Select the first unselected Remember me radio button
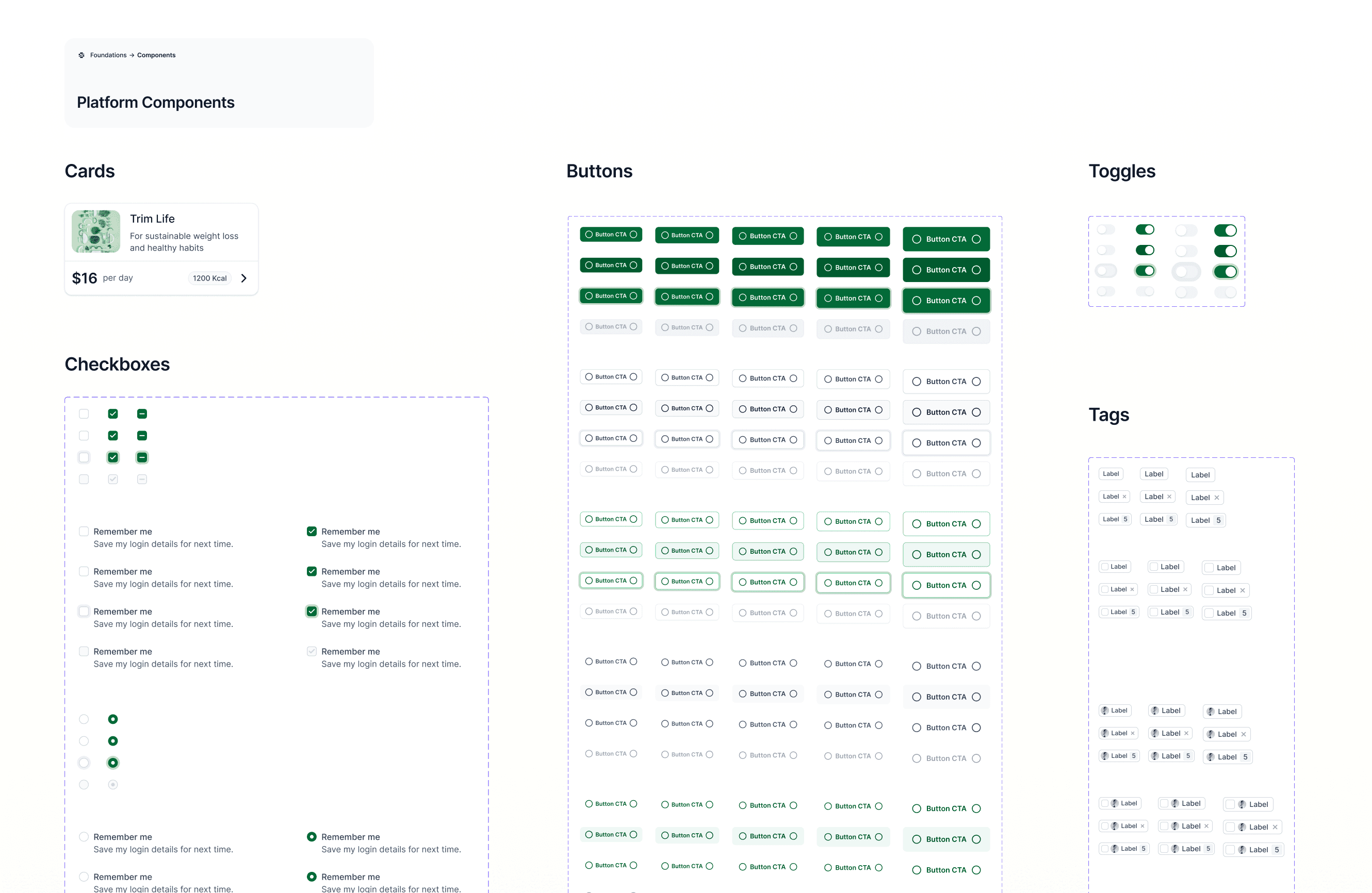 coord(84,836)
